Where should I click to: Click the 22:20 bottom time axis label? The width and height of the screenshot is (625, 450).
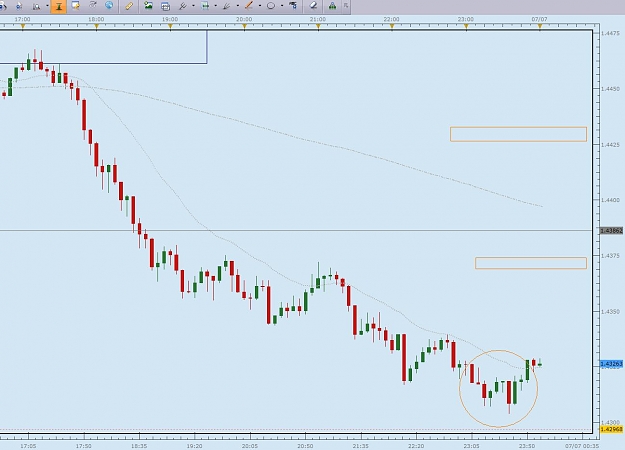tap(416, 446)
